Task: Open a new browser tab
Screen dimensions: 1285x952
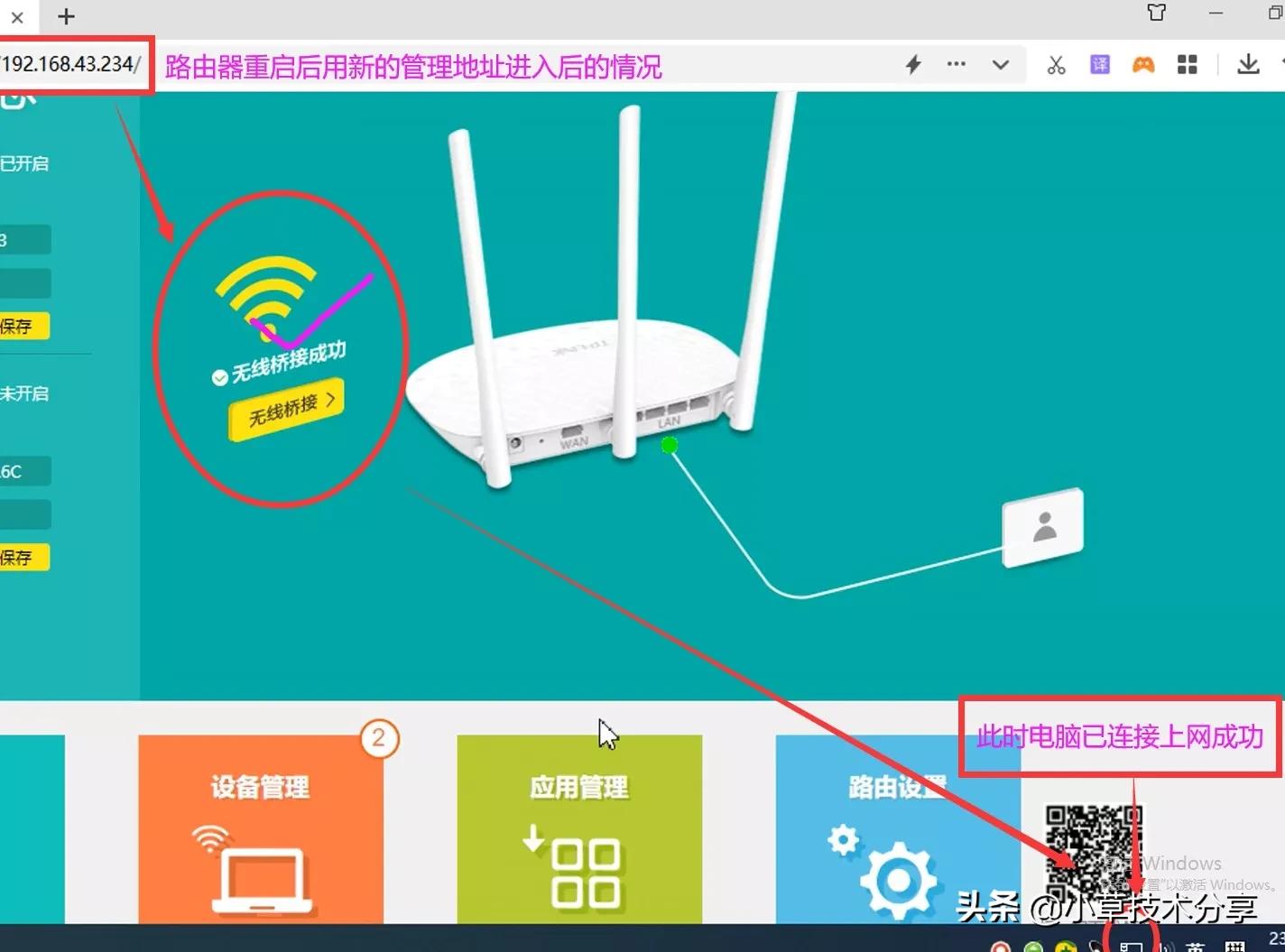Action: coord(64,16)
